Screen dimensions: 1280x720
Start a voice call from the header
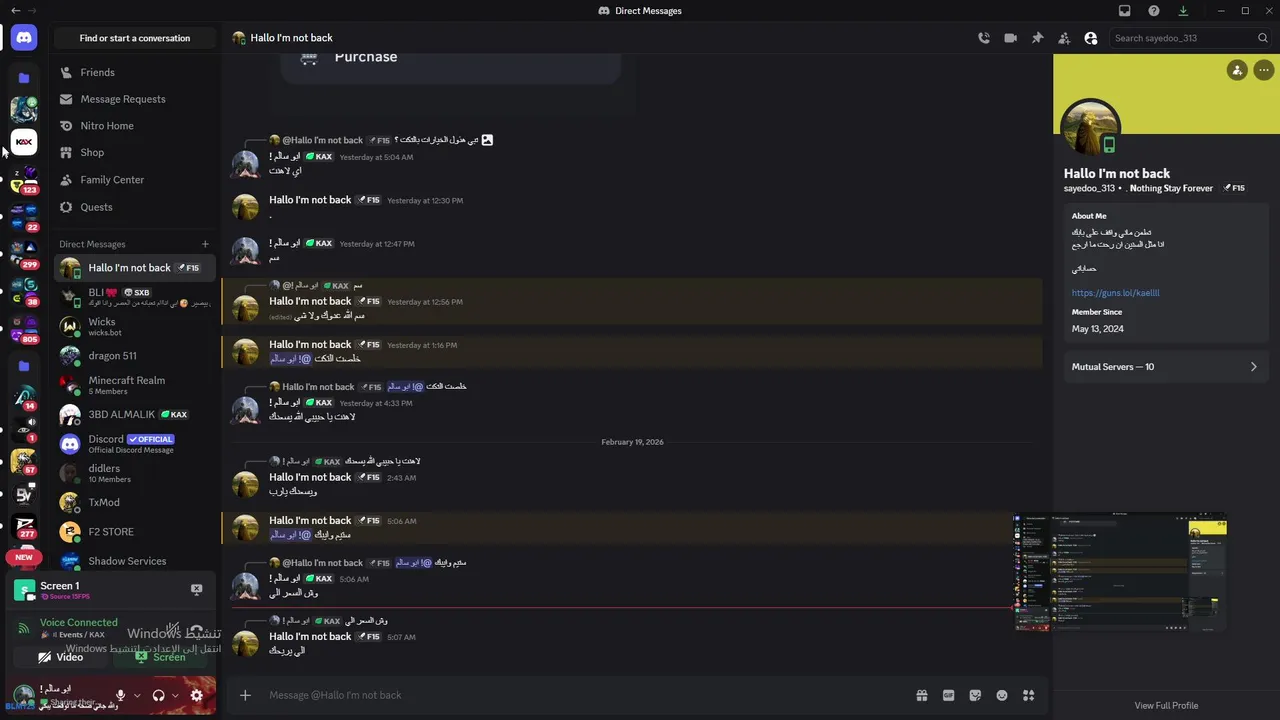(984, 38)
